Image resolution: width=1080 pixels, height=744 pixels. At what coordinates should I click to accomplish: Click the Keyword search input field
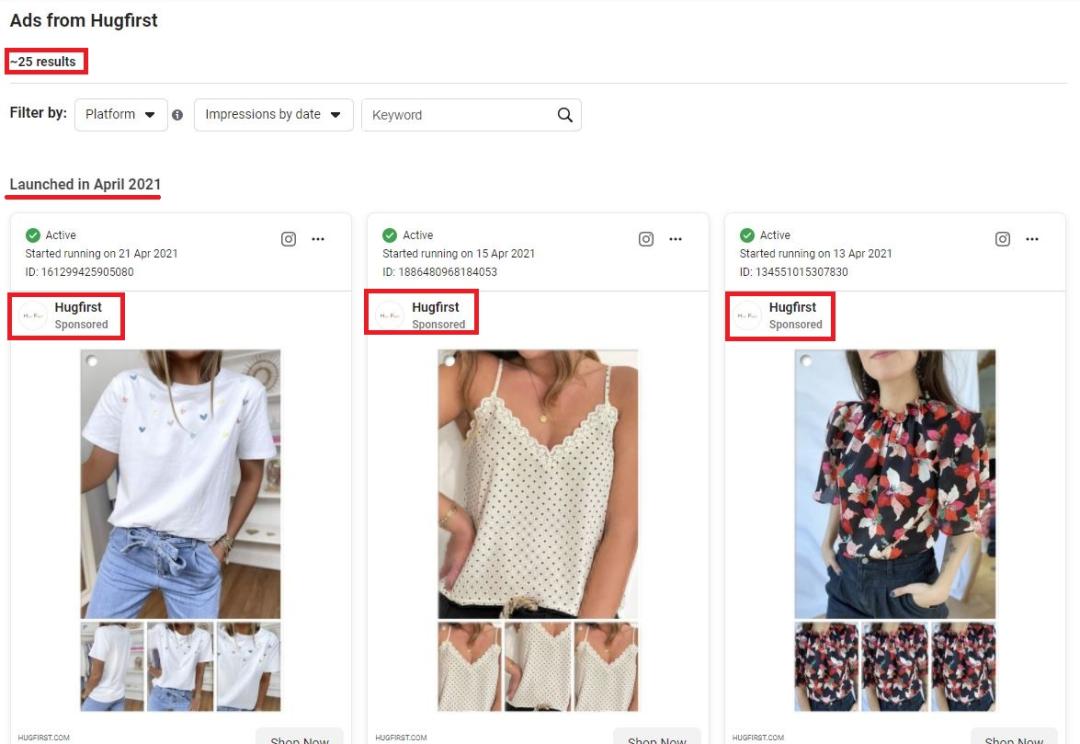[471, 115]
